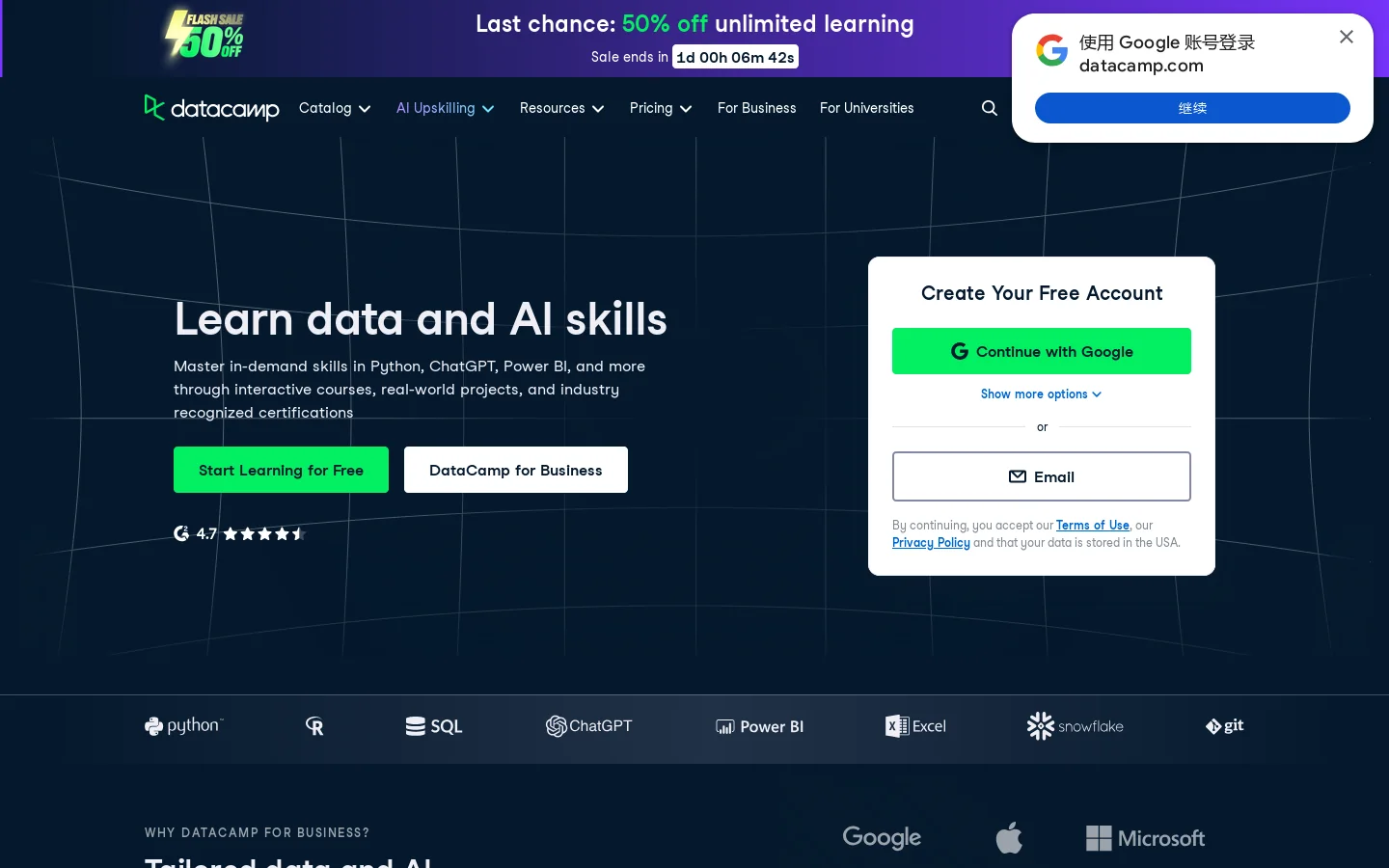The image size is (1389, 868).
Task: Click the G2 rating logo icon
Action: (181, 533)
